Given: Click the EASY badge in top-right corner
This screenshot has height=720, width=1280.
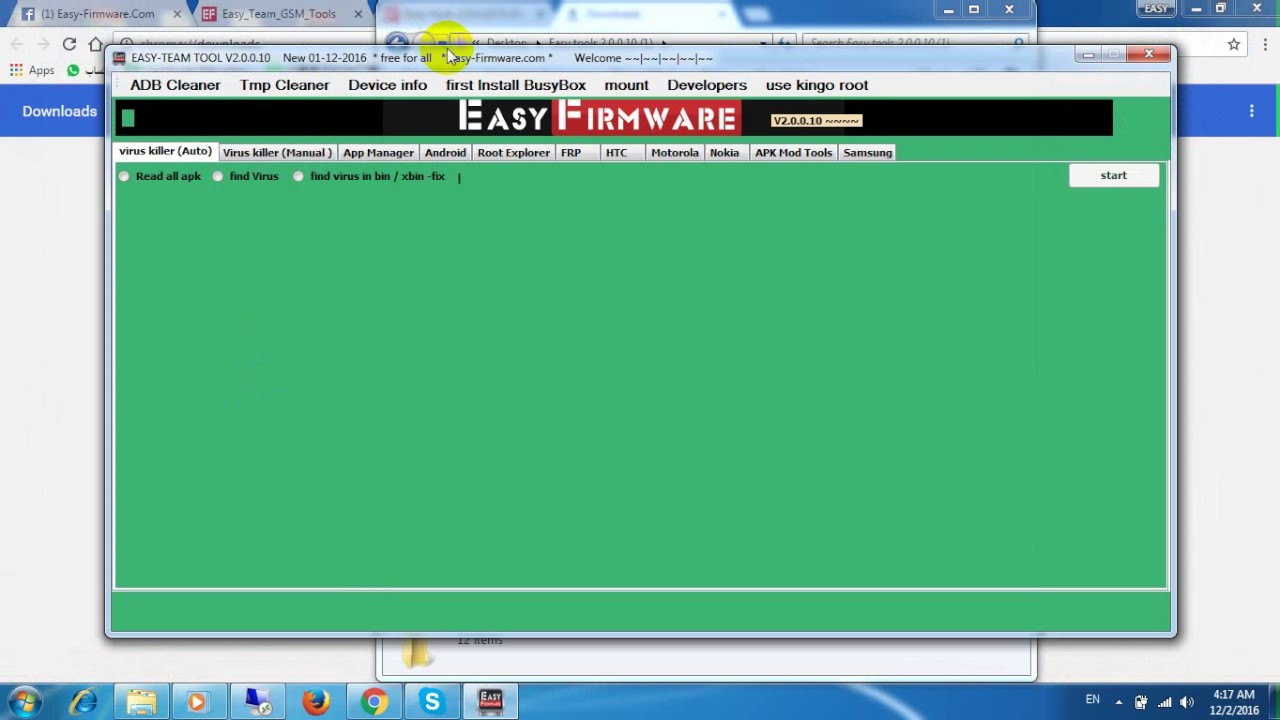Looking at the screenshot, I should pos(1157,8).
